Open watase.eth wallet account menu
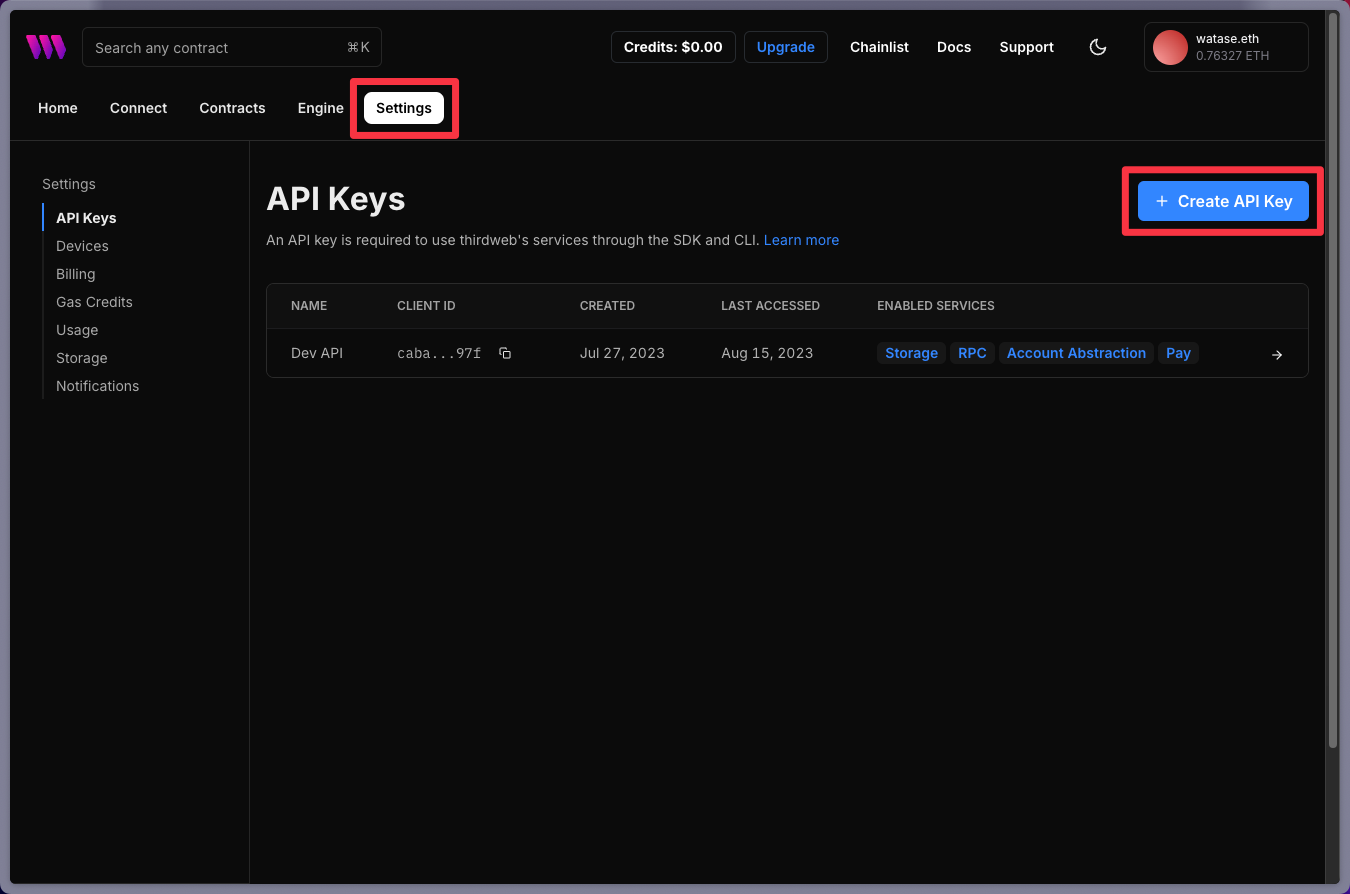Screen dimensions: 1350x894 [x=1226, y=47]
